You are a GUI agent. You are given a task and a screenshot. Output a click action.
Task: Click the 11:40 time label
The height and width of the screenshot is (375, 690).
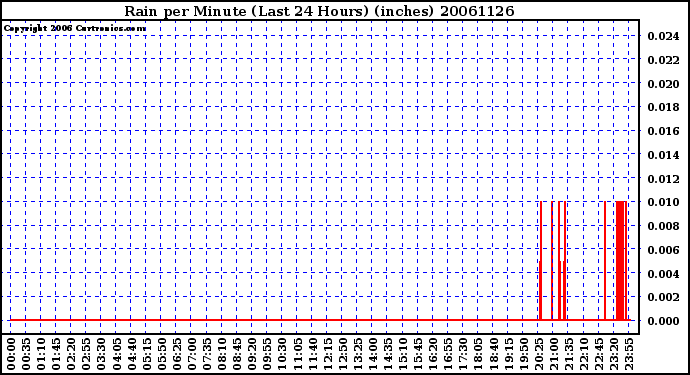pos(312,354)
